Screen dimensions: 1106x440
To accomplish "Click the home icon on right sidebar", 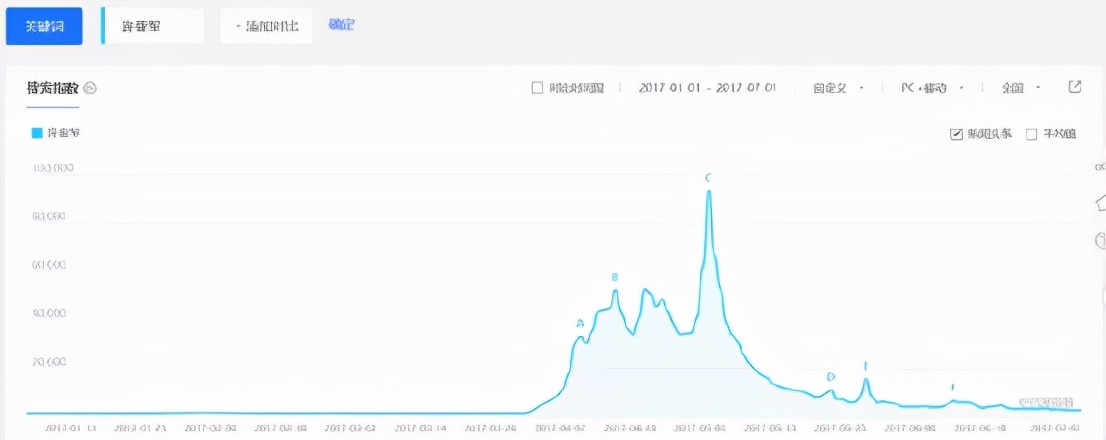I will [1099, 203].
